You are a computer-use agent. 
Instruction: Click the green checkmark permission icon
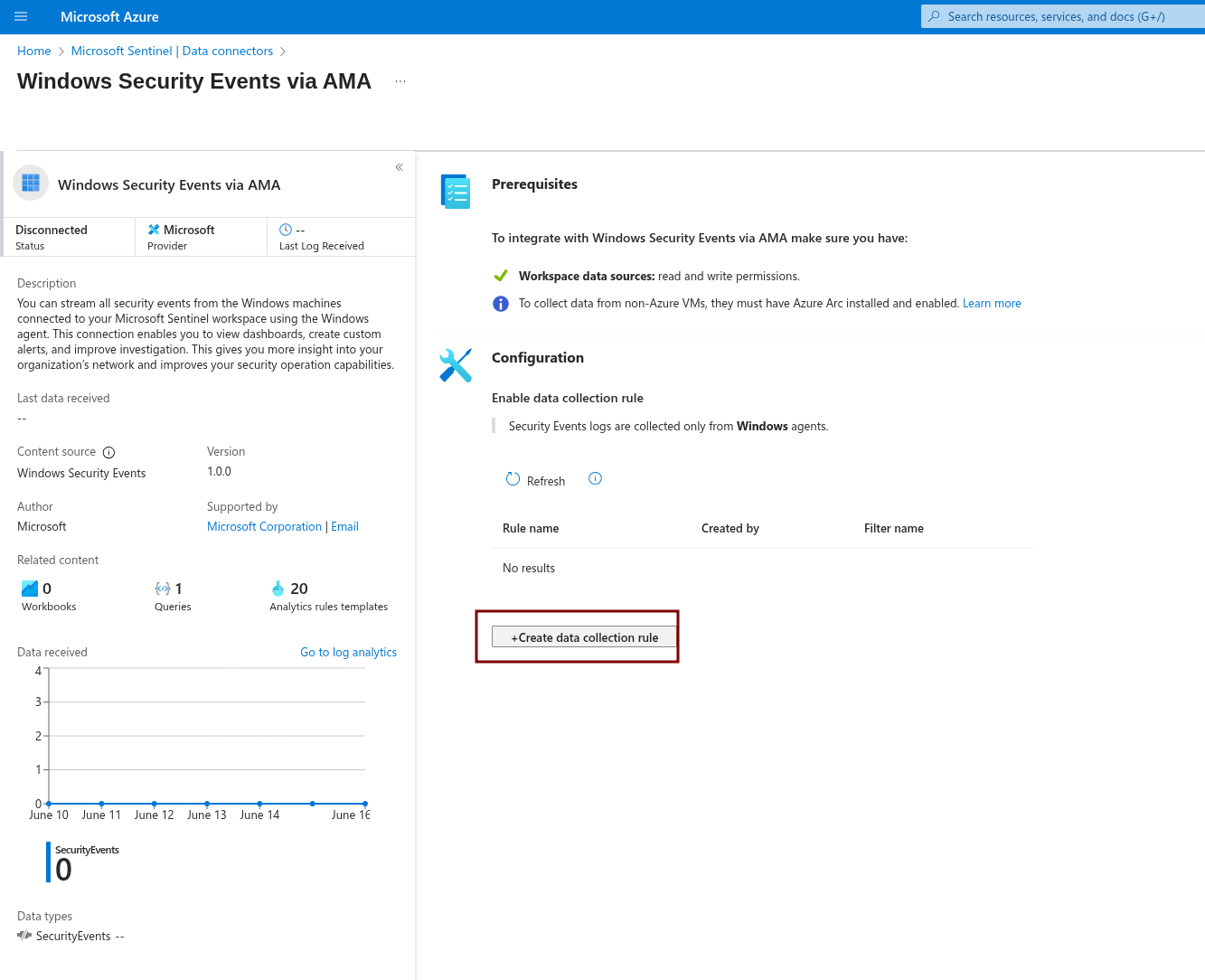[501, 276]
